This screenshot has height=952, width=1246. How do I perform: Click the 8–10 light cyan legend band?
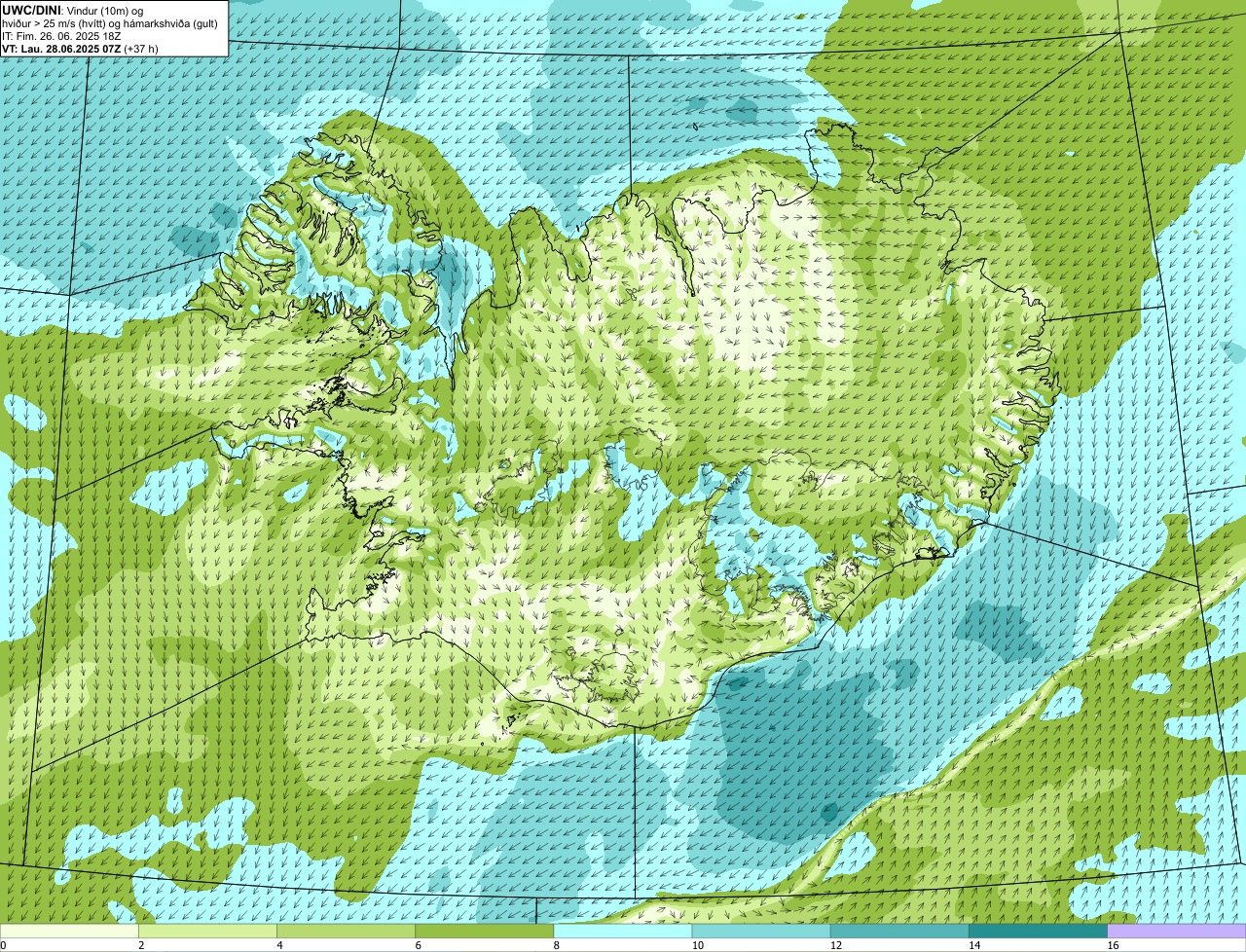click(x=623, y=932)
